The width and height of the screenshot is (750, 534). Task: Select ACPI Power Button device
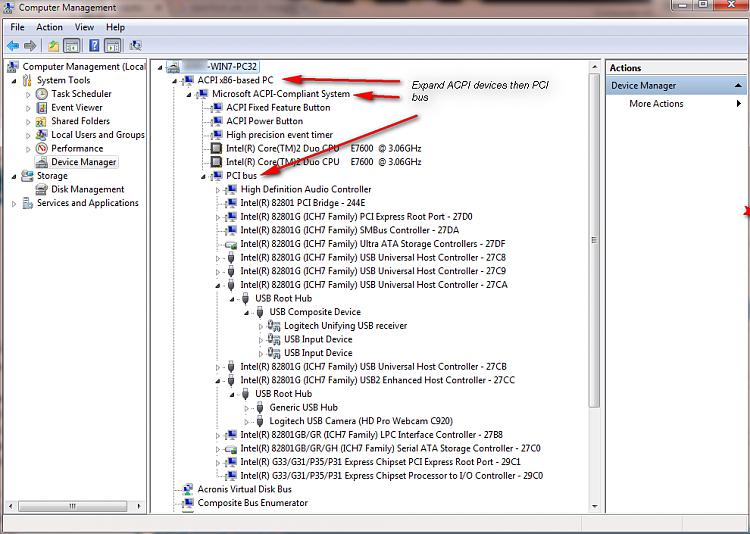click(x=265, y=121)
